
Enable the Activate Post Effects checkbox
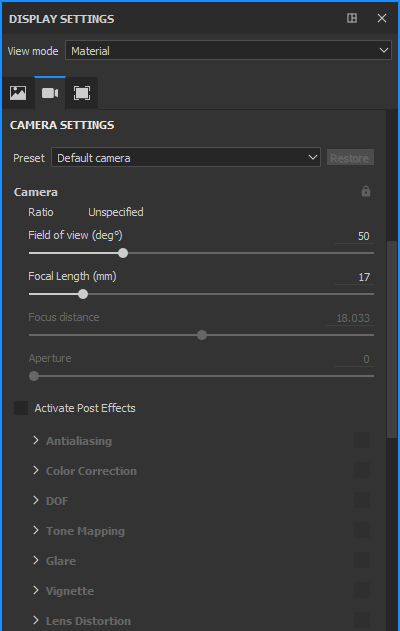click(21, 408)
